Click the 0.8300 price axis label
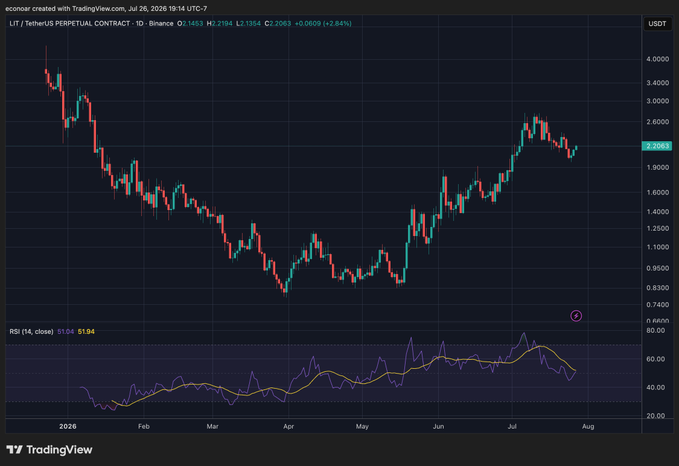This screenshot has height=466, width=679. point(657,288)
